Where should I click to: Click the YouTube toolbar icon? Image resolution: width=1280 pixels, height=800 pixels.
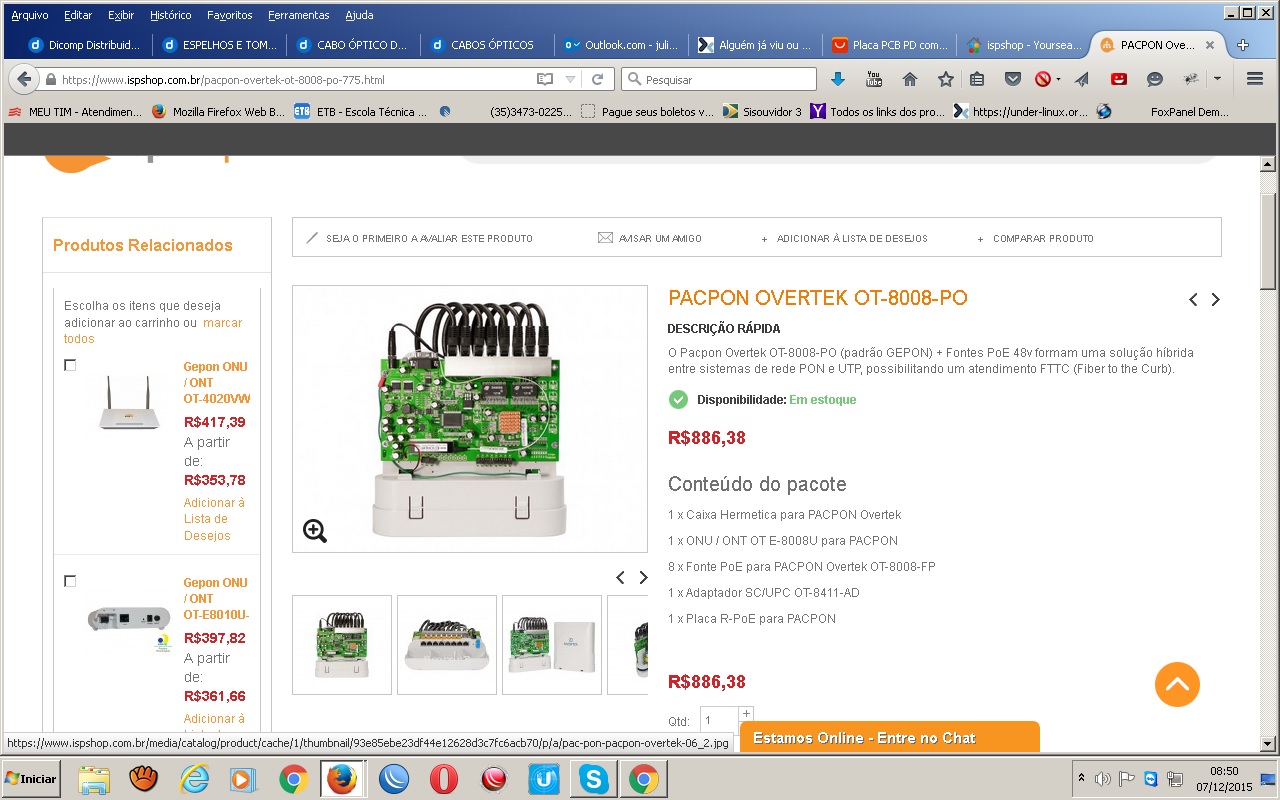[874, 79]
